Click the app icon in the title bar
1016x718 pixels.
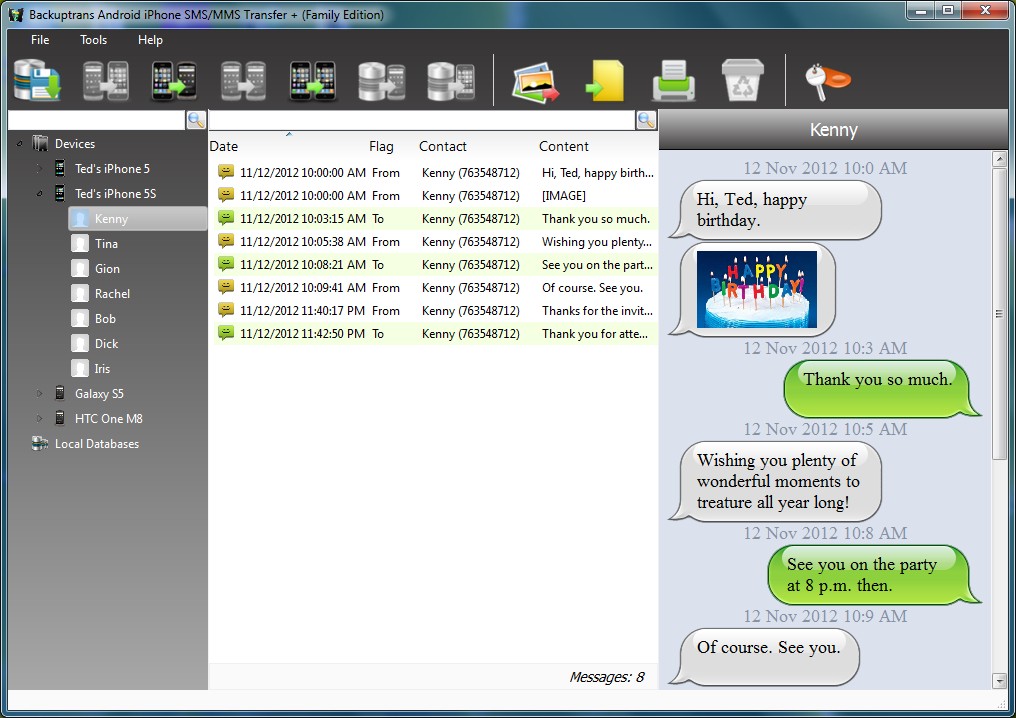(16, 14)
